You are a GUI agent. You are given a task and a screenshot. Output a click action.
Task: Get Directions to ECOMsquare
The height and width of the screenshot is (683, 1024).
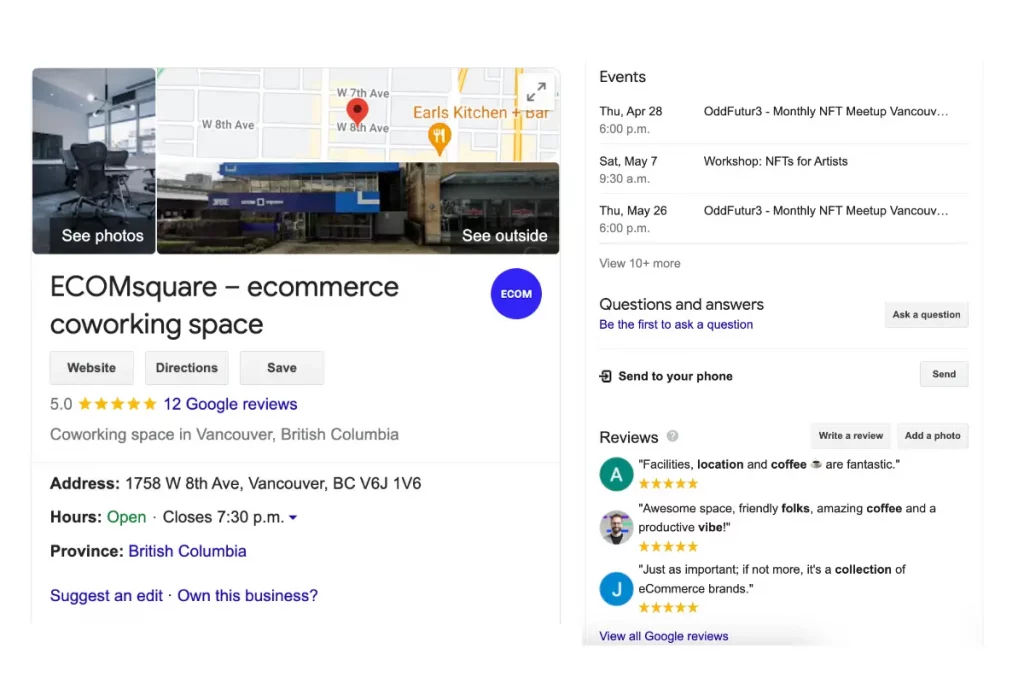click(187, 368)
